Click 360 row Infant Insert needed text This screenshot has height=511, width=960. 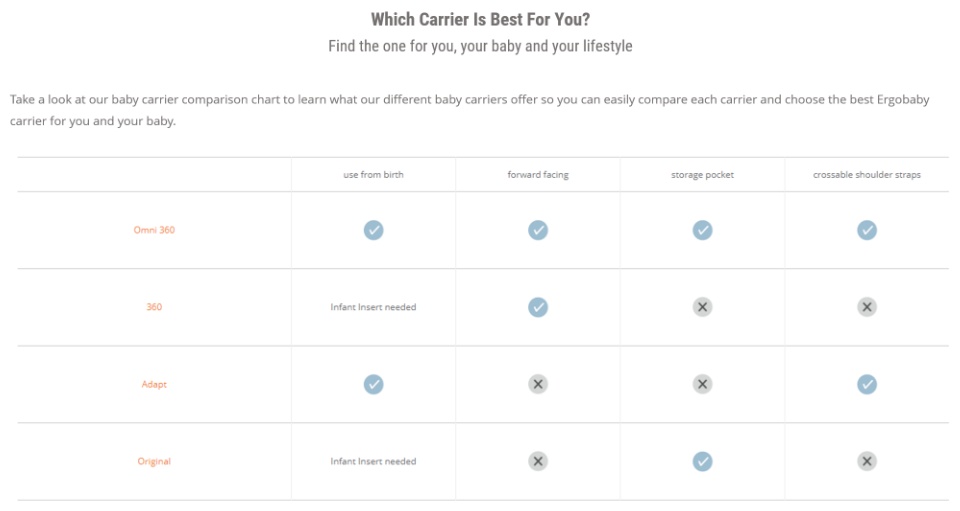(373, 307)
